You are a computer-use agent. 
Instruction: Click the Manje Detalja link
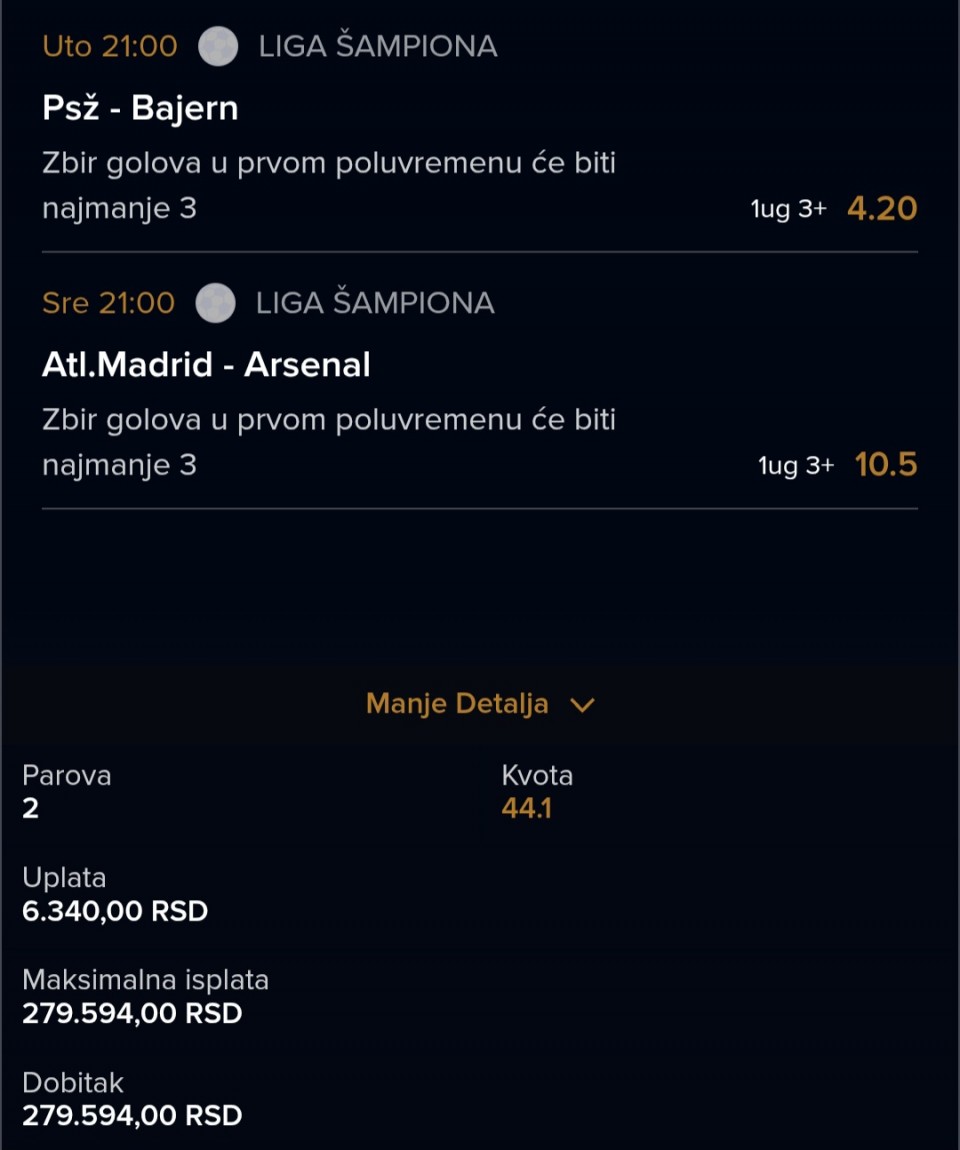(x=457, y=704)
